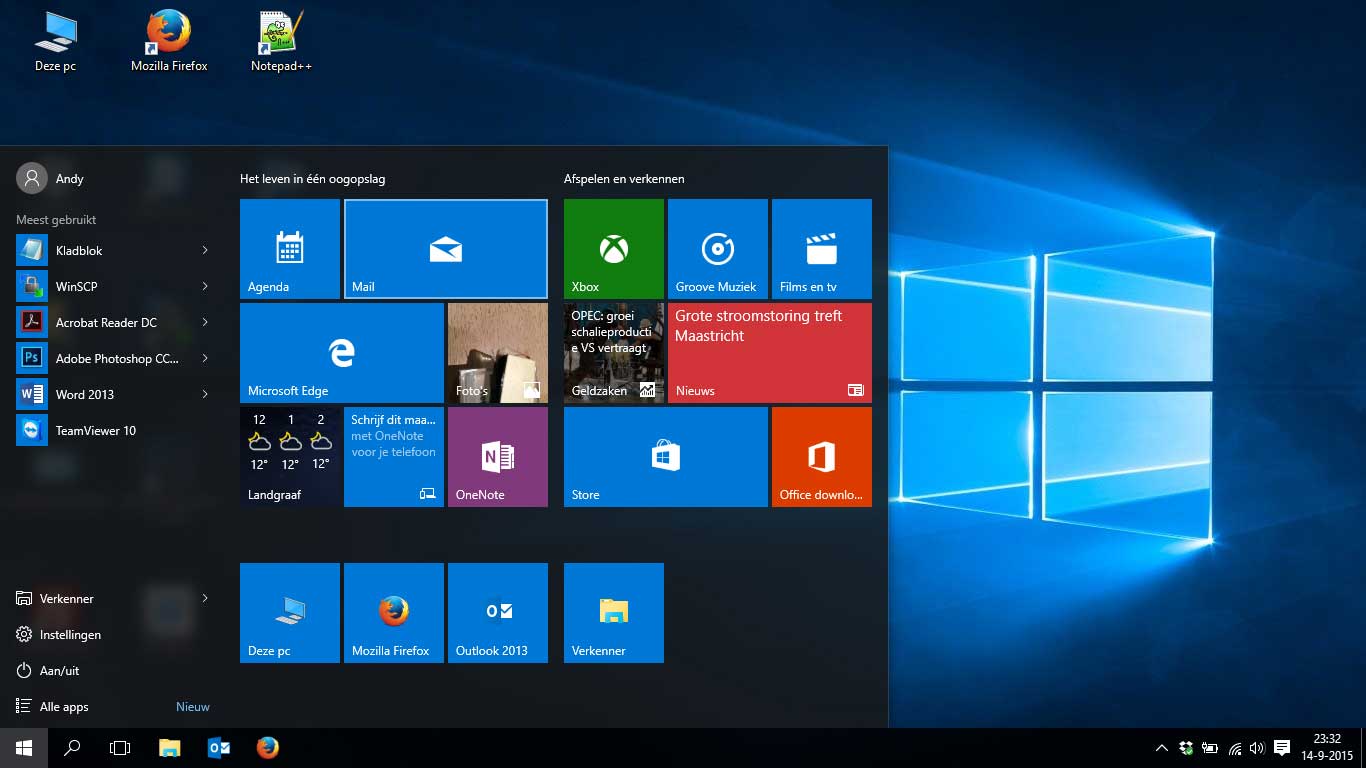Open the orange Office download tile
The width and height of the screenshot is (1366, 768).
[822, 457]
